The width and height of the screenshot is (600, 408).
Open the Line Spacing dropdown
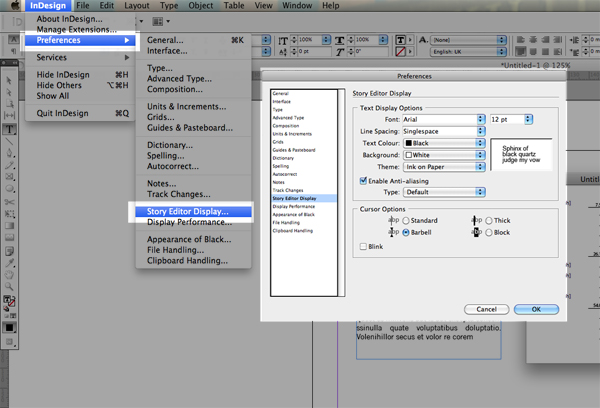point(443,131)
